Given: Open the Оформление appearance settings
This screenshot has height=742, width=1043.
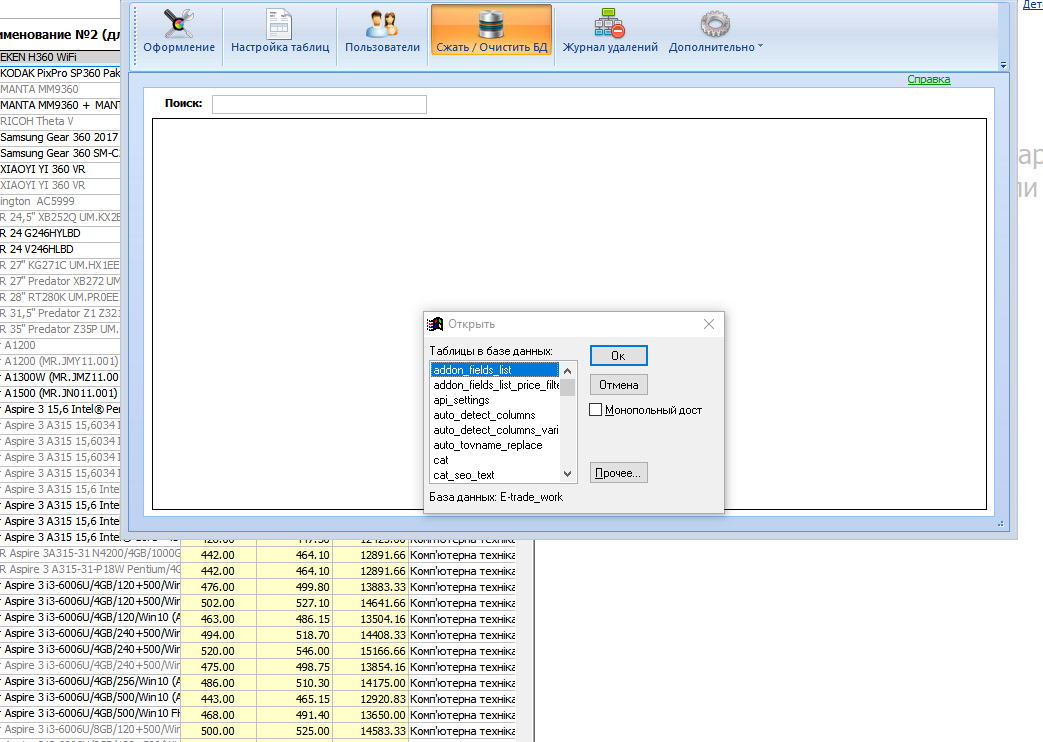Looking at the screenshot, I should click(x=179, y=33).
